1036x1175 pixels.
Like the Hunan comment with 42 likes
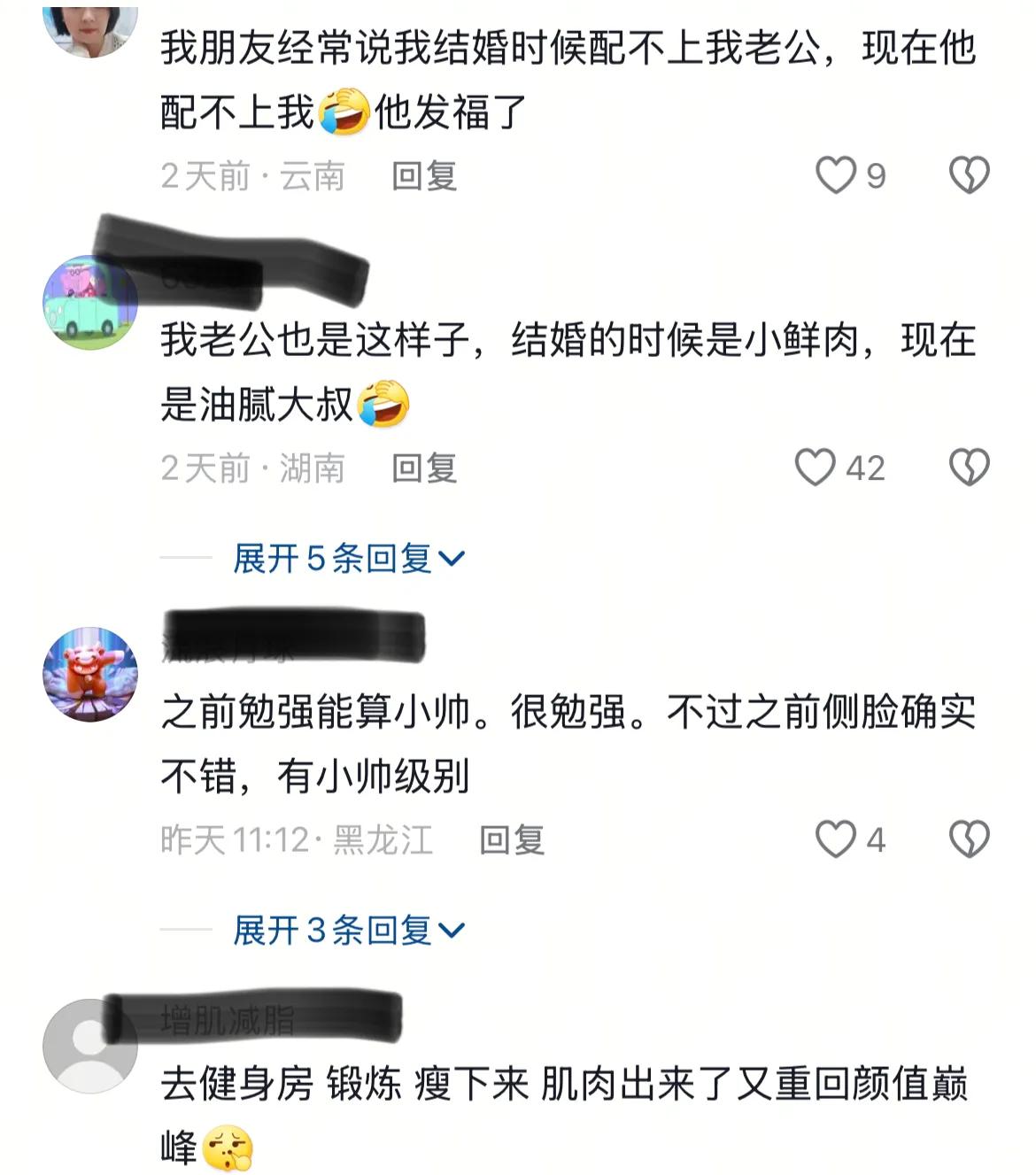(815, 468)
